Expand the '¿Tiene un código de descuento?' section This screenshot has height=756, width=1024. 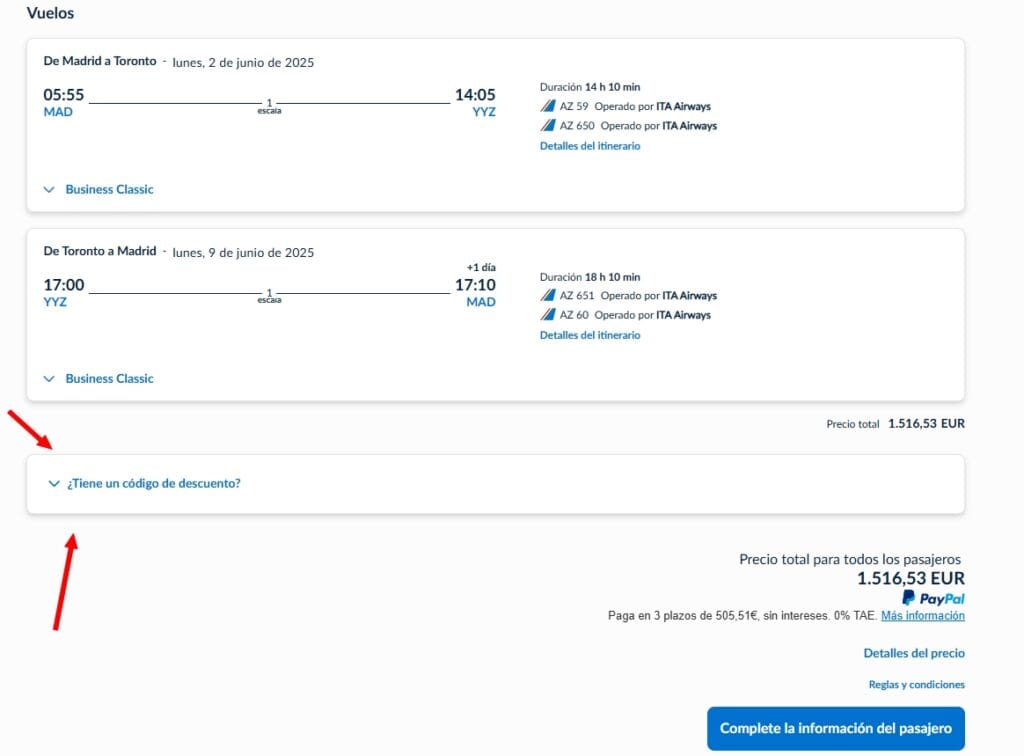pos(153,484)
